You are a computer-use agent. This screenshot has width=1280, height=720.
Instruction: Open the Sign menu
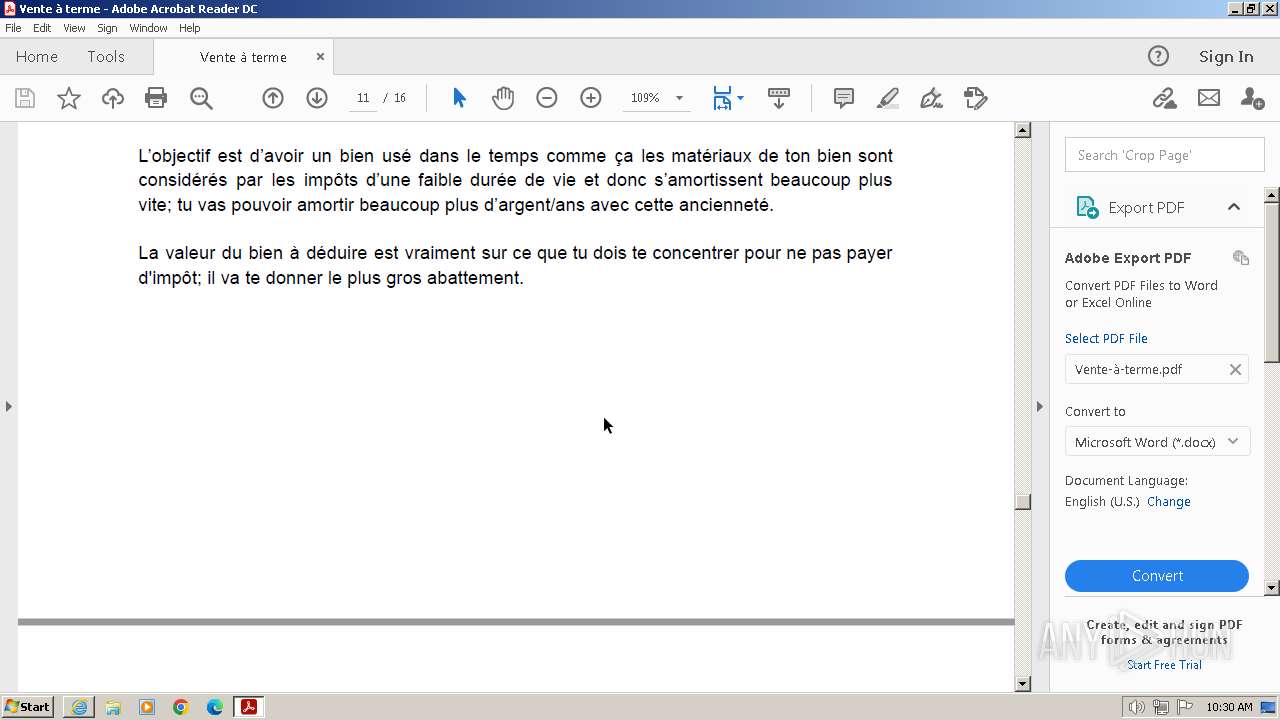pos(107,28)
